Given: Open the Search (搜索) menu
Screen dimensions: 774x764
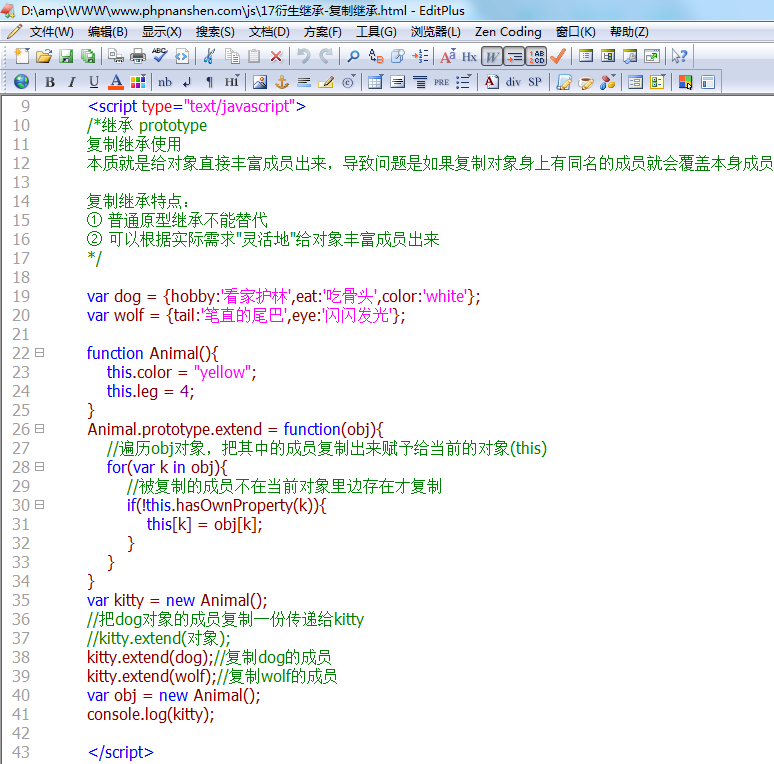Looking at the screenshot, I should [215, 32].
